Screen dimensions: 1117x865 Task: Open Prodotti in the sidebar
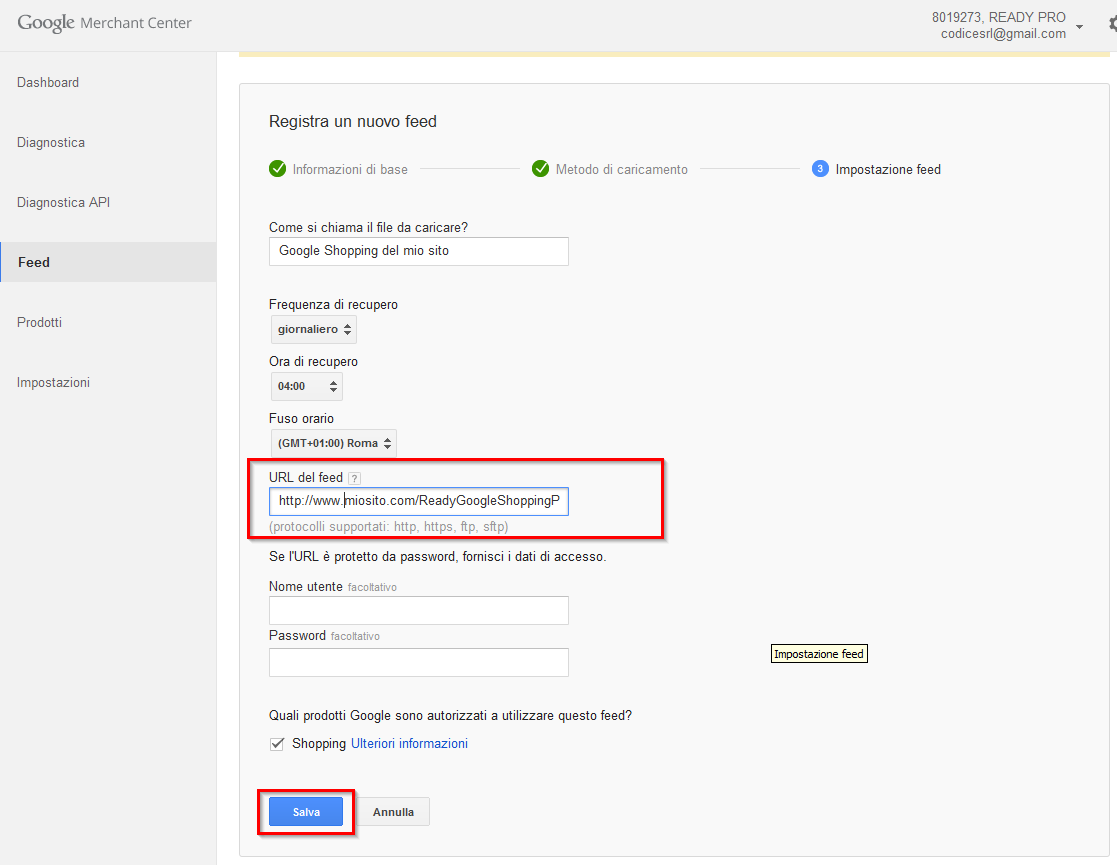[39, 322]
